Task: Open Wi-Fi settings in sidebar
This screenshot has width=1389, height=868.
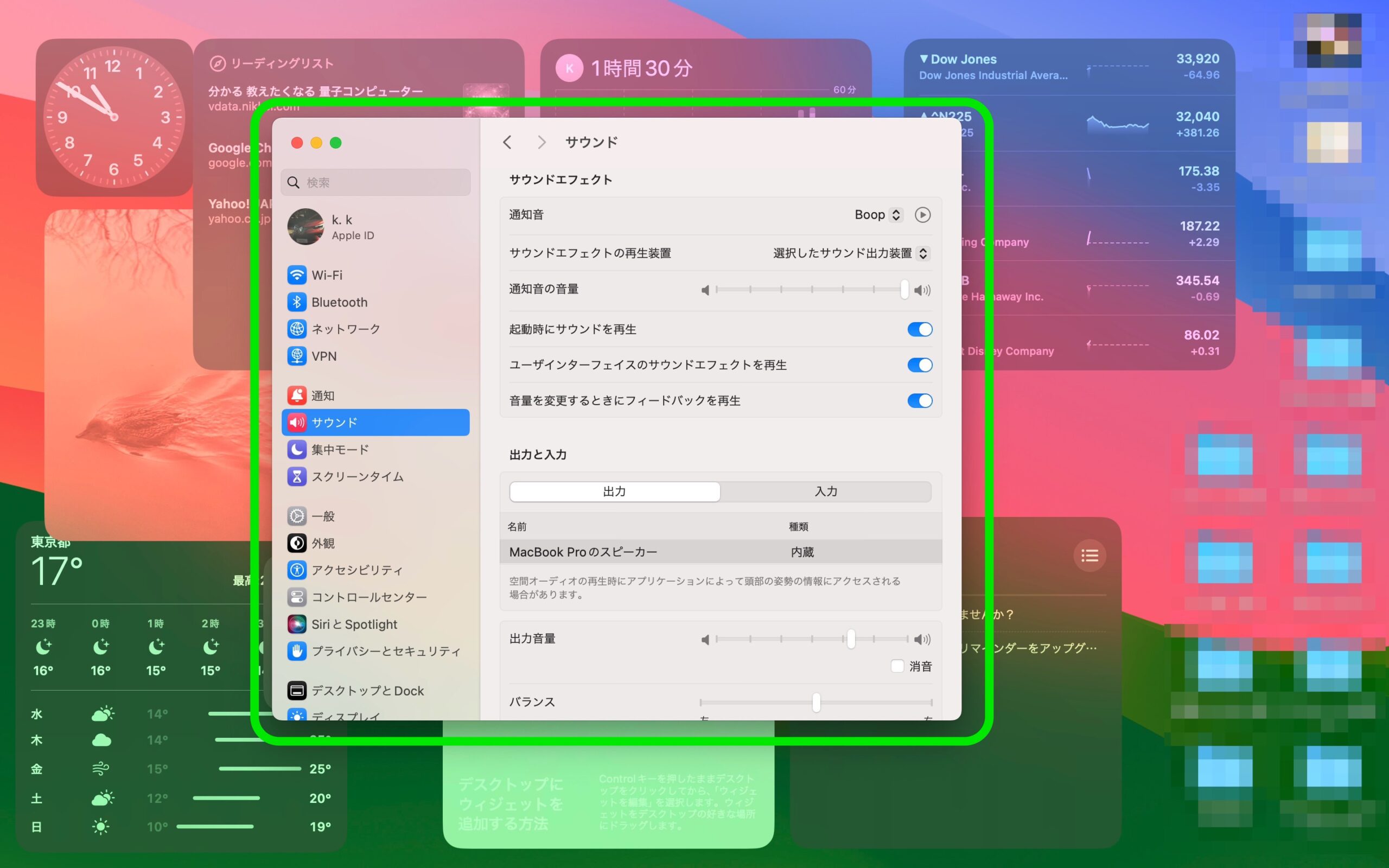Action: (375, 275)
